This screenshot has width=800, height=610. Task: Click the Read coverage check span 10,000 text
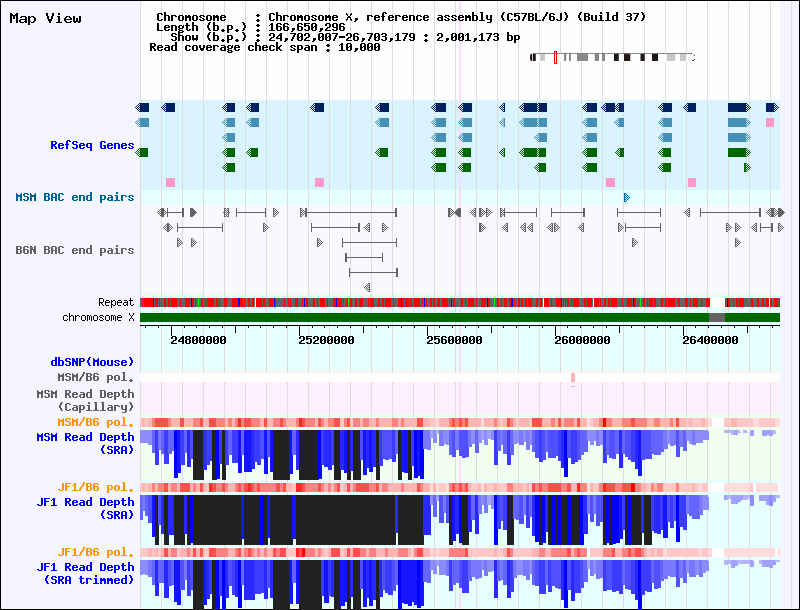(265, 47)
